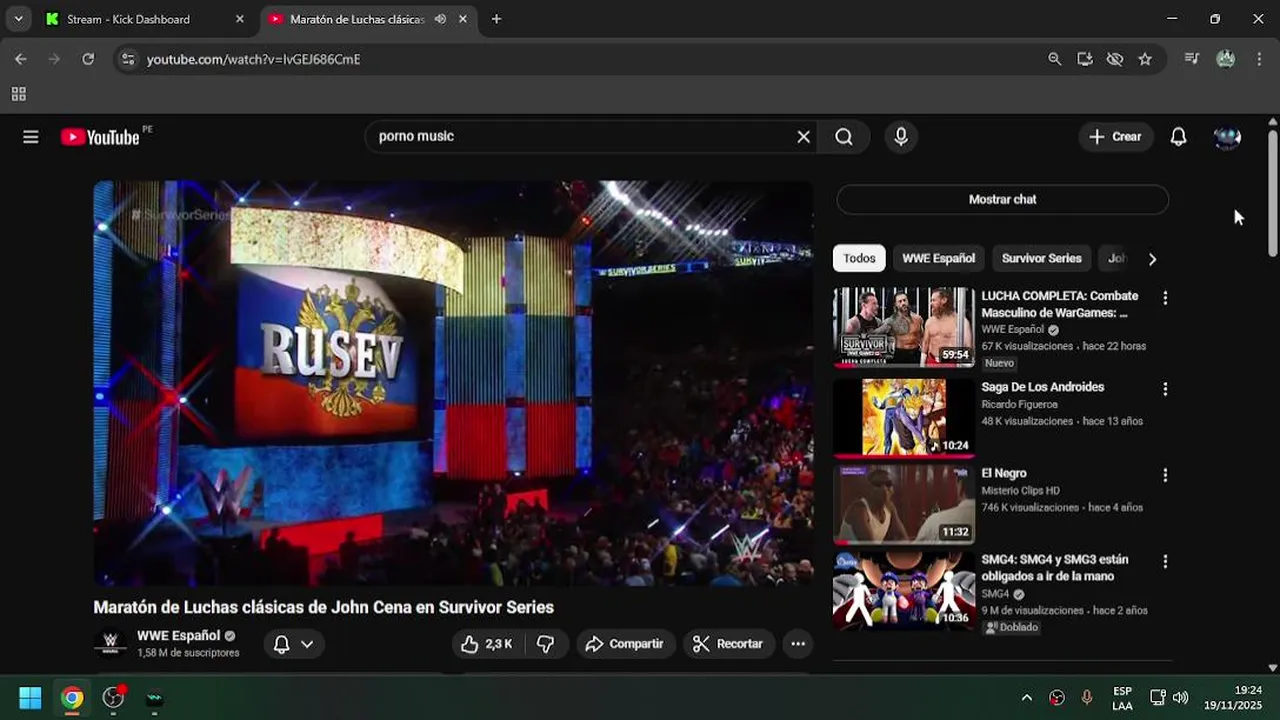Image resolution: width=1280 pixels, height=720 pixels.
Task: Switch to Stream - Kick Dashboard tab
Action: [x=146, y=19]
